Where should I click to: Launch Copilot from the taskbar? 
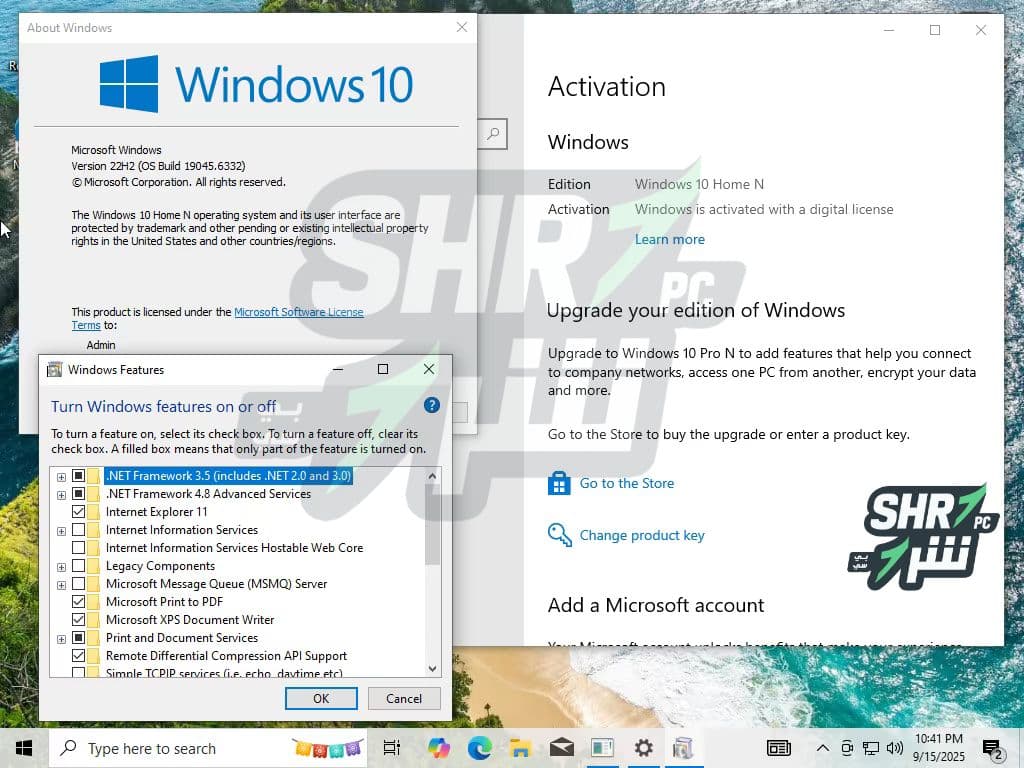439,748
